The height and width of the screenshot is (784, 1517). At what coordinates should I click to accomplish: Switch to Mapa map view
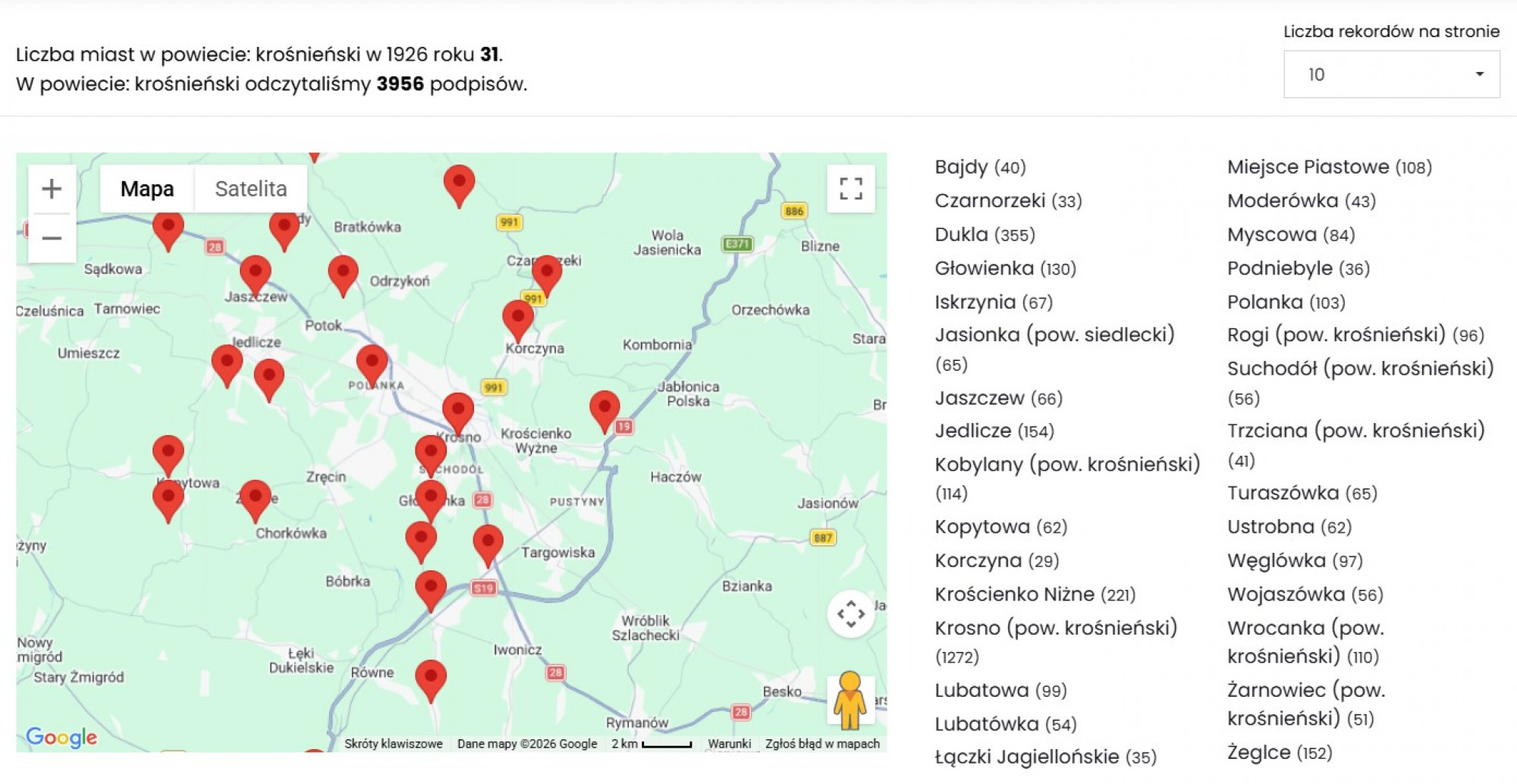[147, 189]
